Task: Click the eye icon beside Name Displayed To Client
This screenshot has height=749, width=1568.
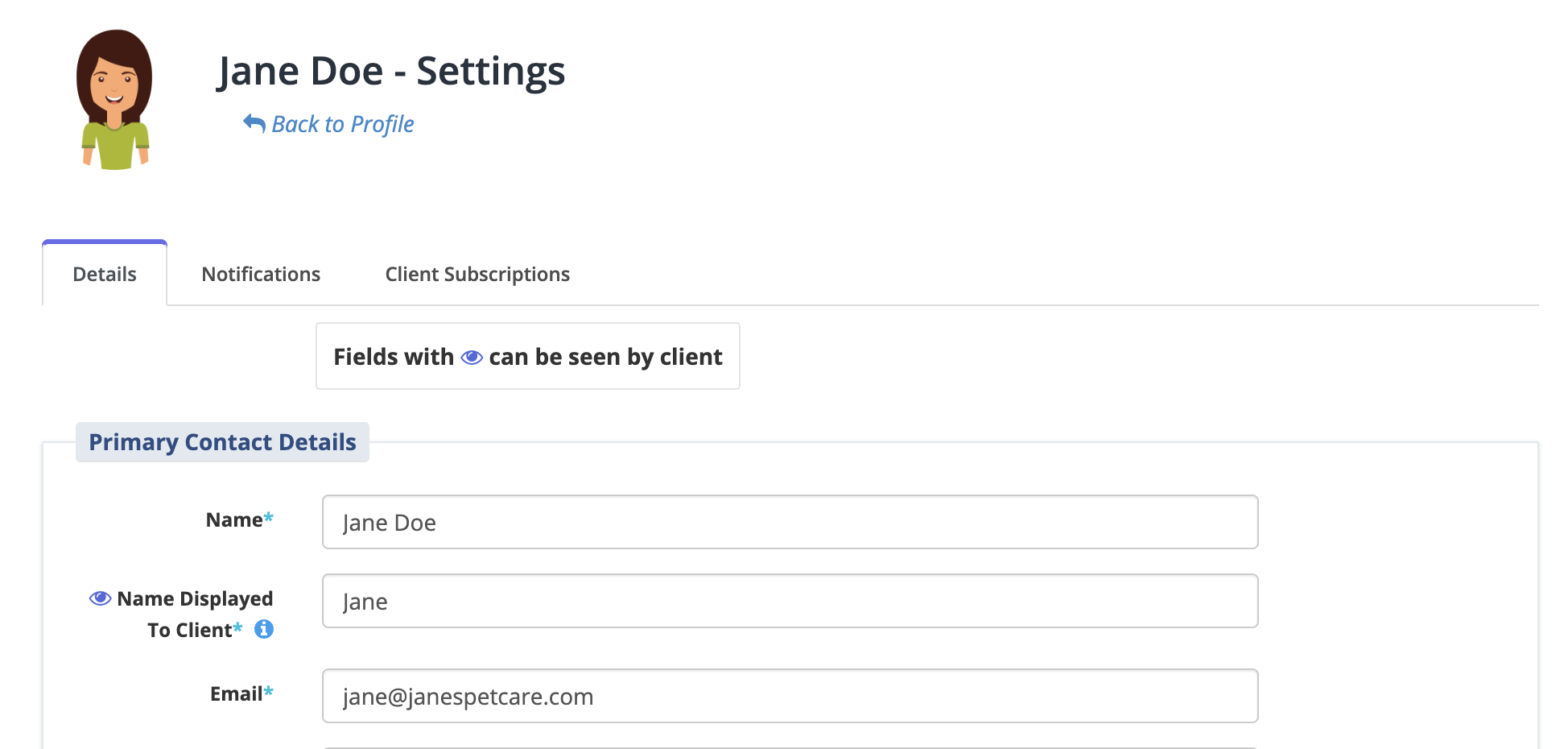Action: 100,598
